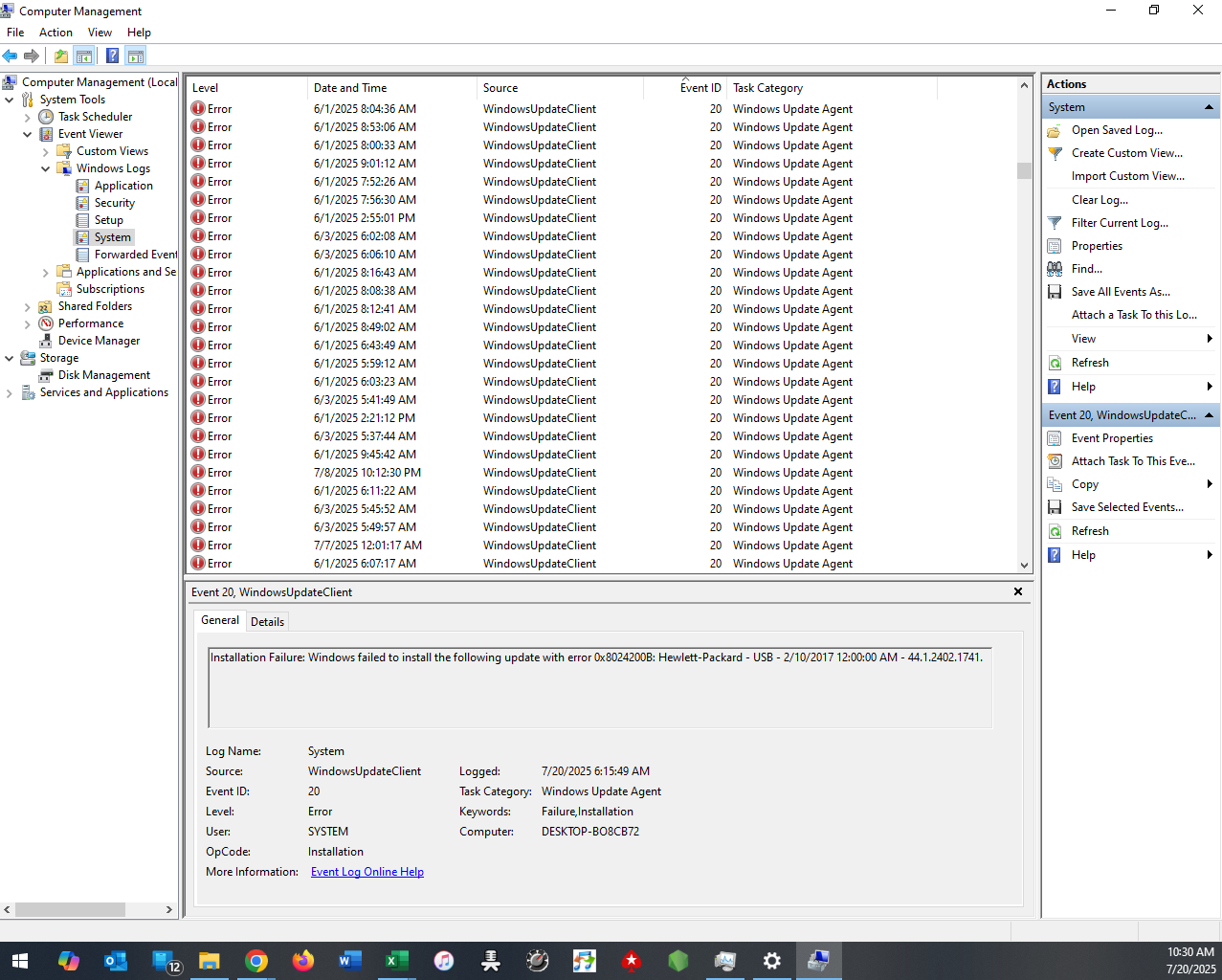Open the View submenu in Actions
The width and height of the screenshot is (1222, 980).
[1130, 339]
